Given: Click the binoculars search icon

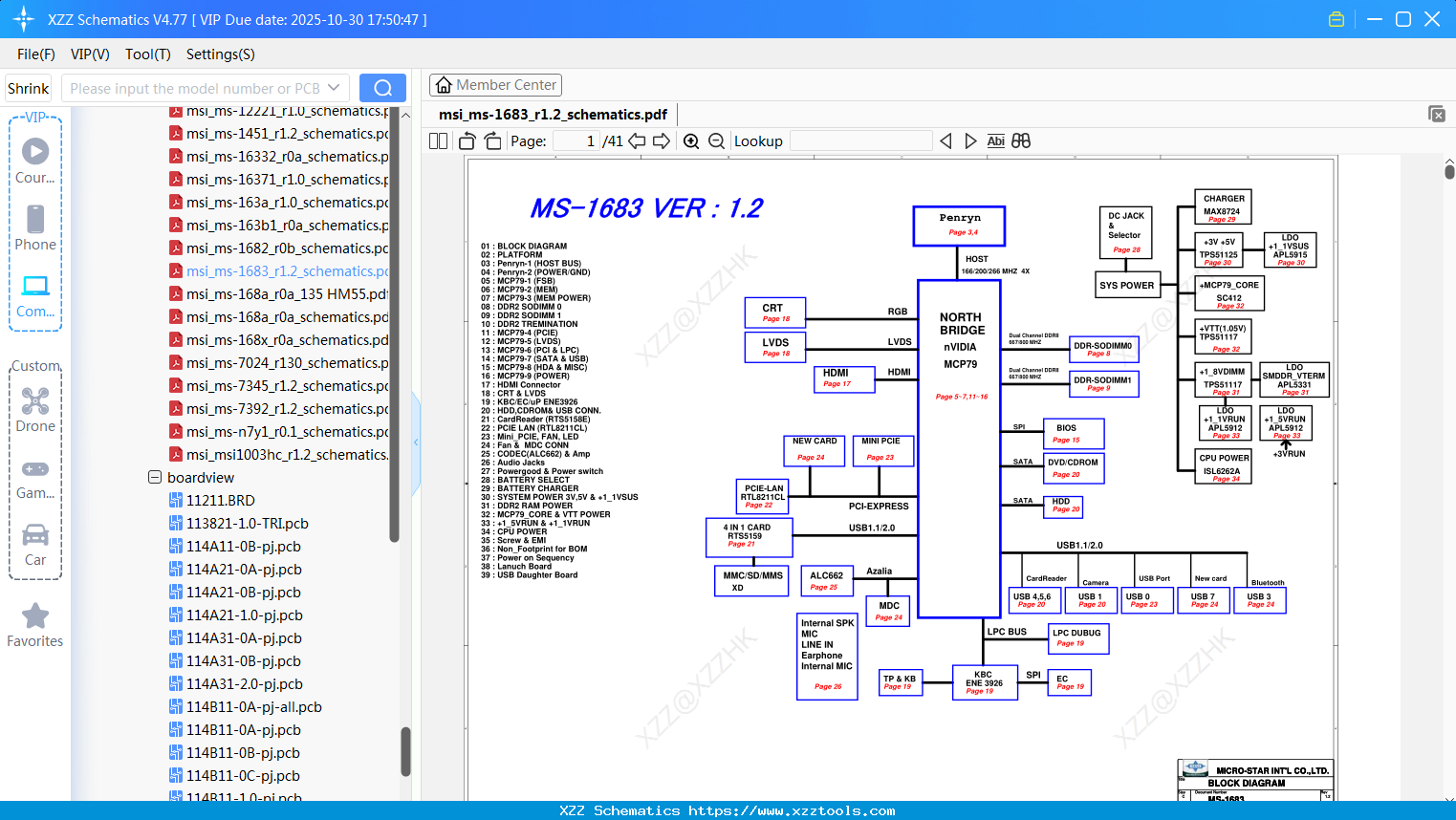Looking at the screenshot, I should (x=1021, y=141).
